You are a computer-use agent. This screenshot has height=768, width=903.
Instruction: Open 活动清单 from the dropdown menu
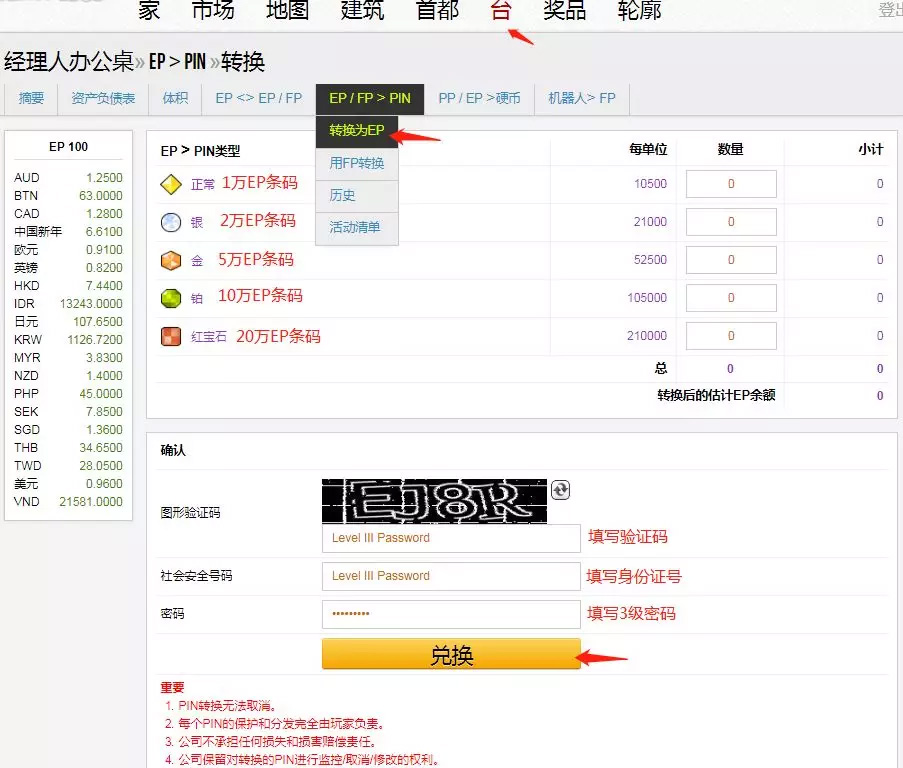pyautogui.click(x=355, y=227)
